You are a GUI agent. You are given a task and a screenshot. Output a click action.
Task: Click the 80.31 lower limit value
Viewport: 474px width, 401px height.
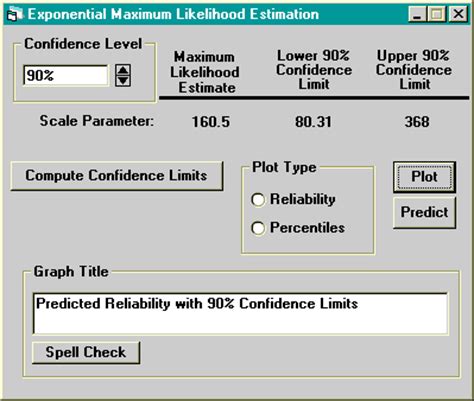pyautogui.click(x=313, y=122)
